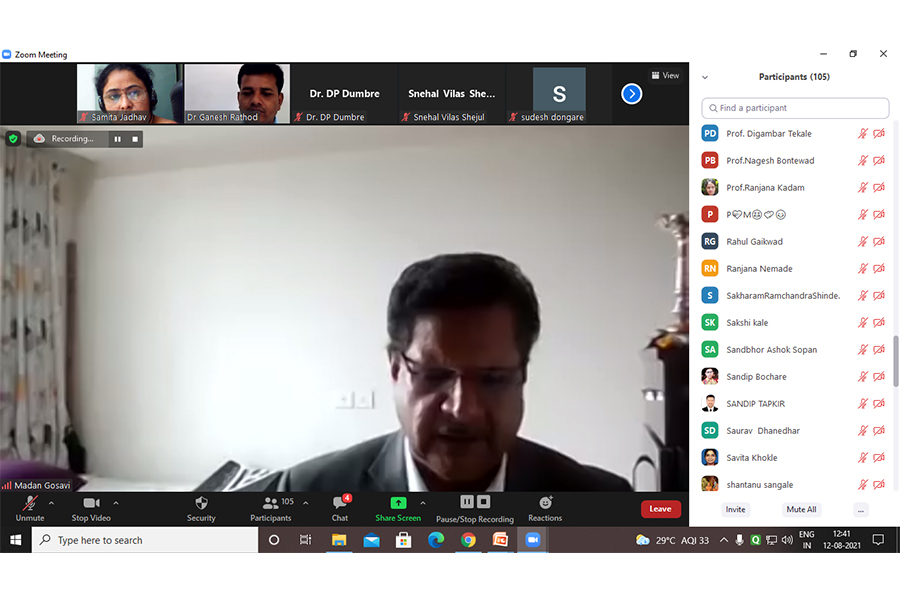Invite someone to the meeting
Image resolution: width=900 pixels, height=600 pixels.
coord(735,510)
